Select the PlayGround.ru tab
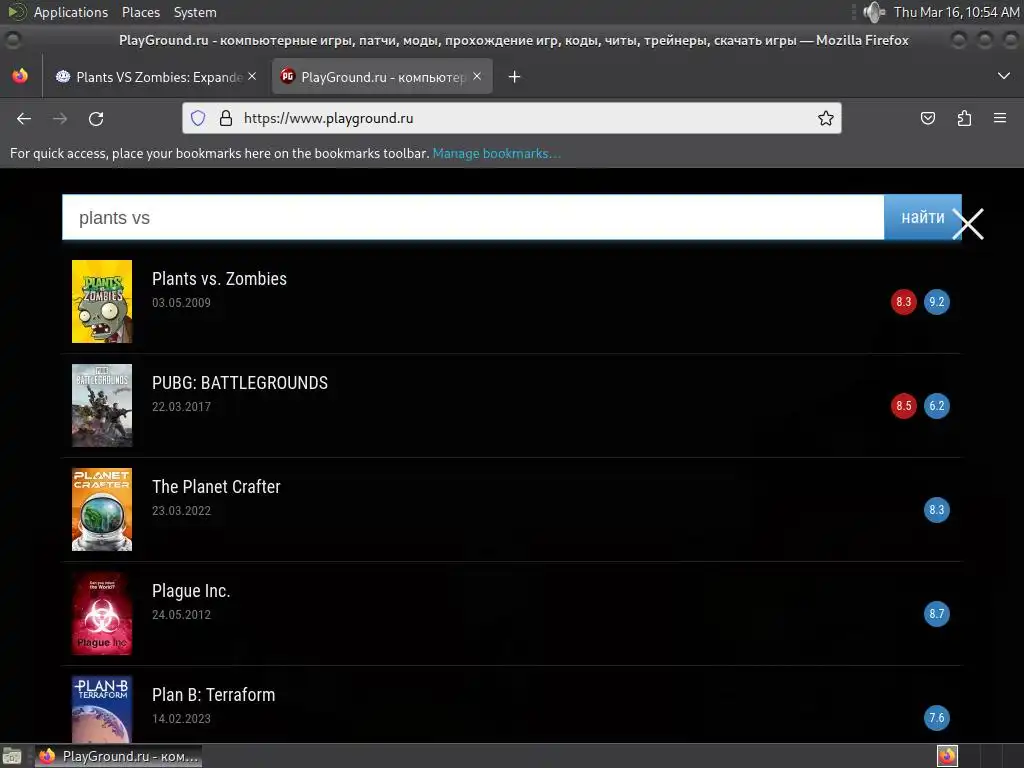Screen dimensions: 1024x768 coord(382,77)
